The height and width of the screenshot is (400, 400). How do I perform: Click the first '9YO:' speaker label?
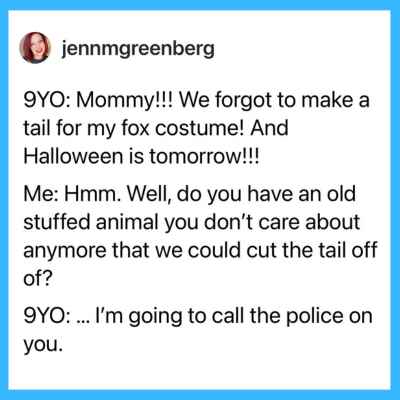coord(47,100)
